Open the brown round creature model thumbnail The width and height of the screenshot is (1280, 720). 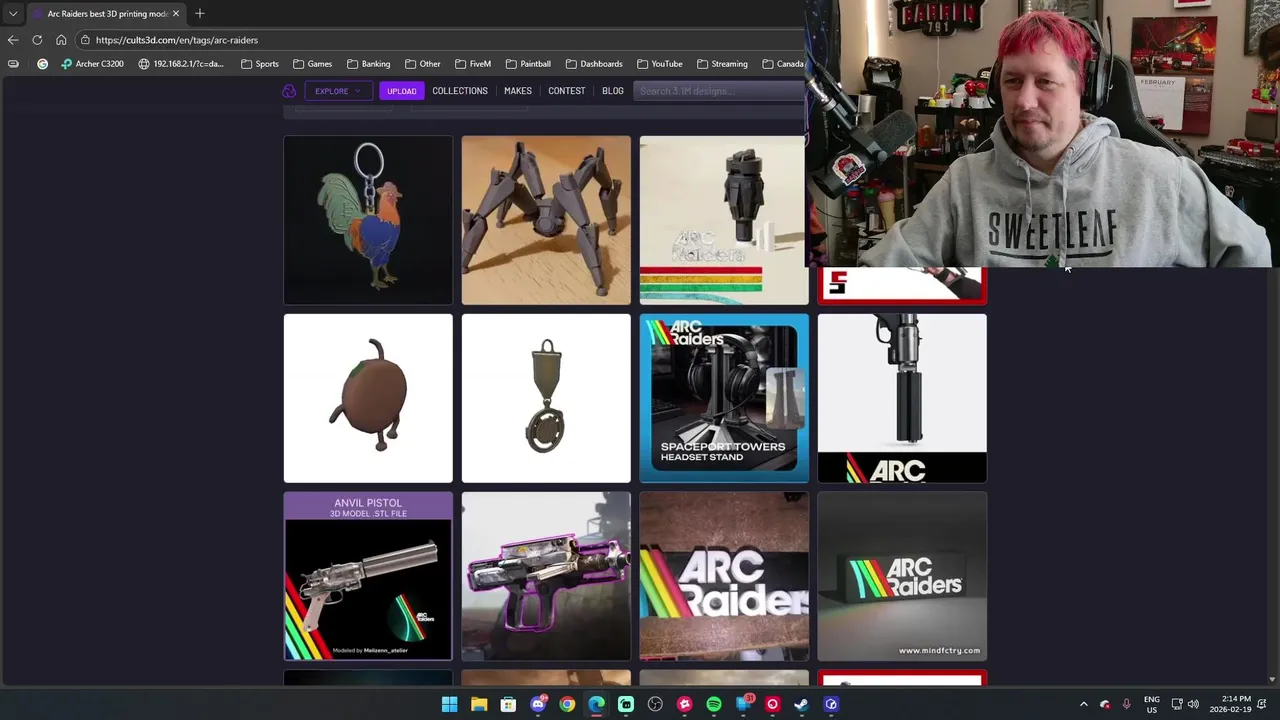tap(368, 398)
